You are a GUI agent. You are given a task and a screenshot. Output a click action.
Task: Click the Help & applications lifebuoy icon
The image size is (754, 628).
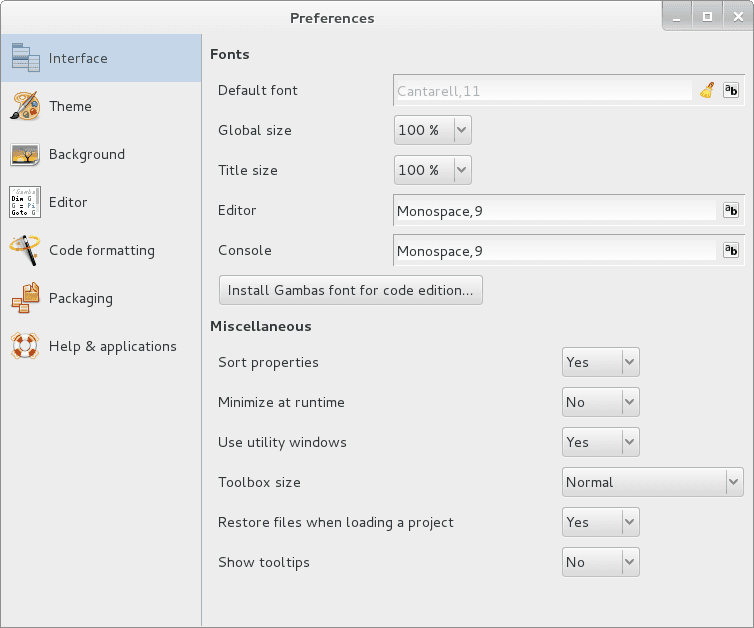25,346
